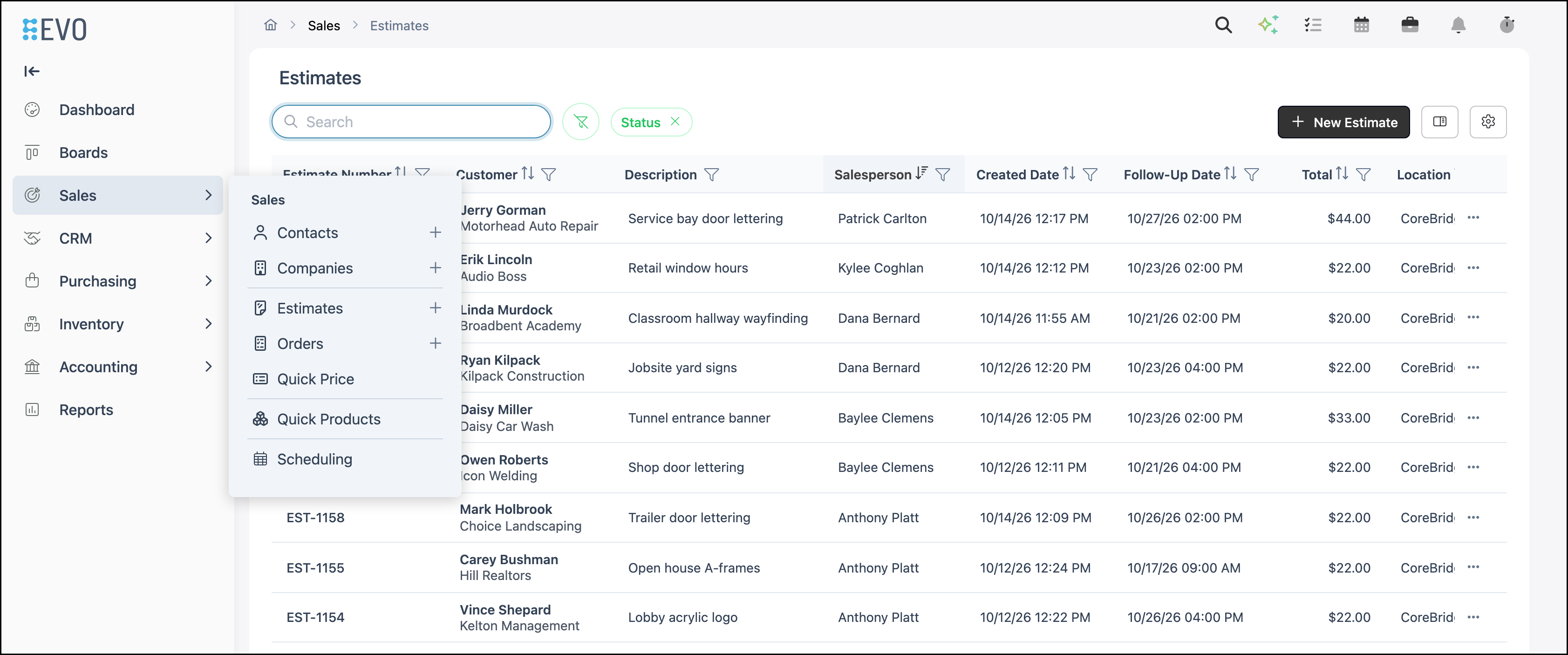The height and width of the screenshot is (655, 1568).
Task: Expand the CRM sidebar menu
Action: tap(117, 238)
